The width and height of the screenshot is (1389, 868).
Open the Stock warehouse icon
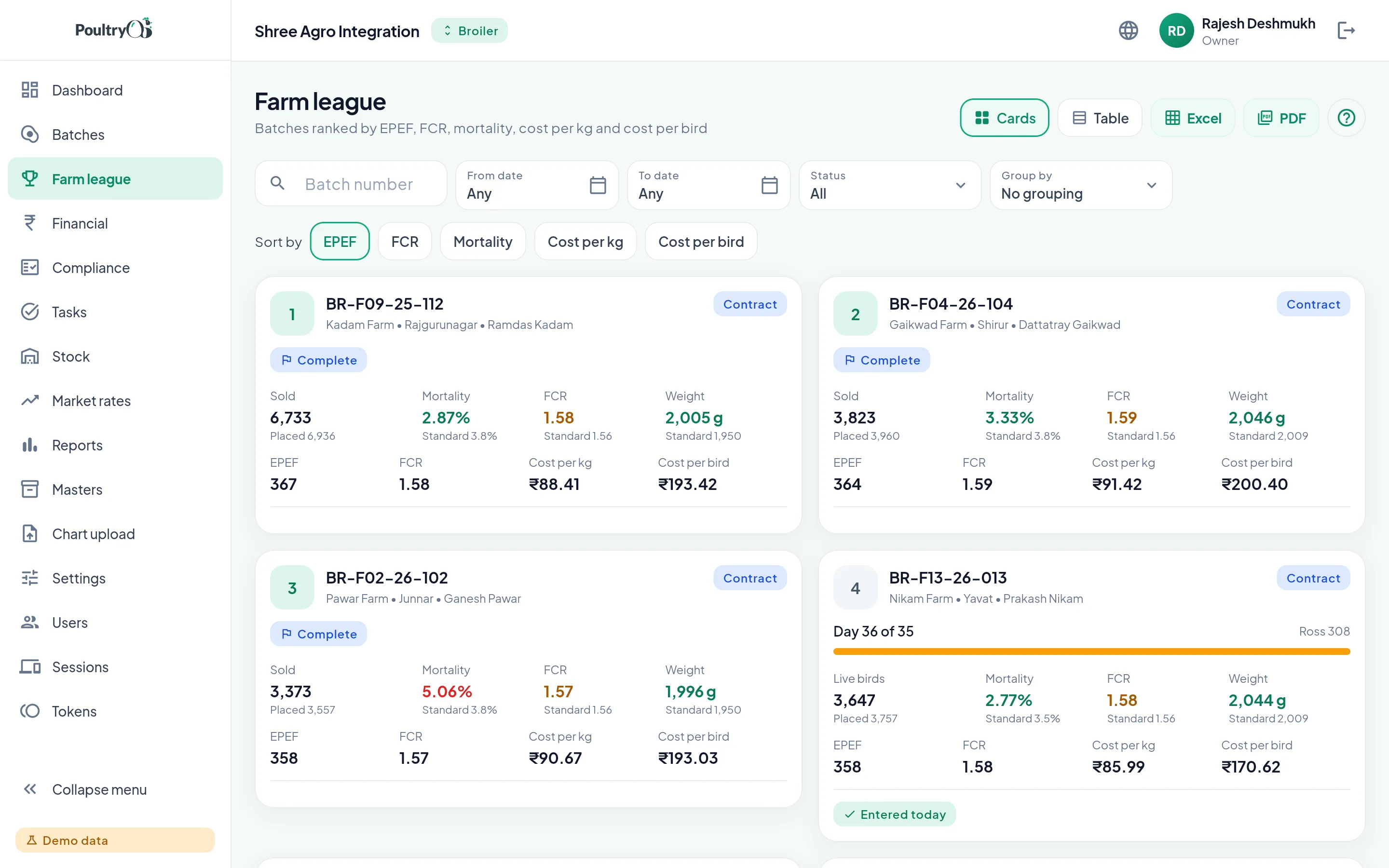tap(30, 356)
